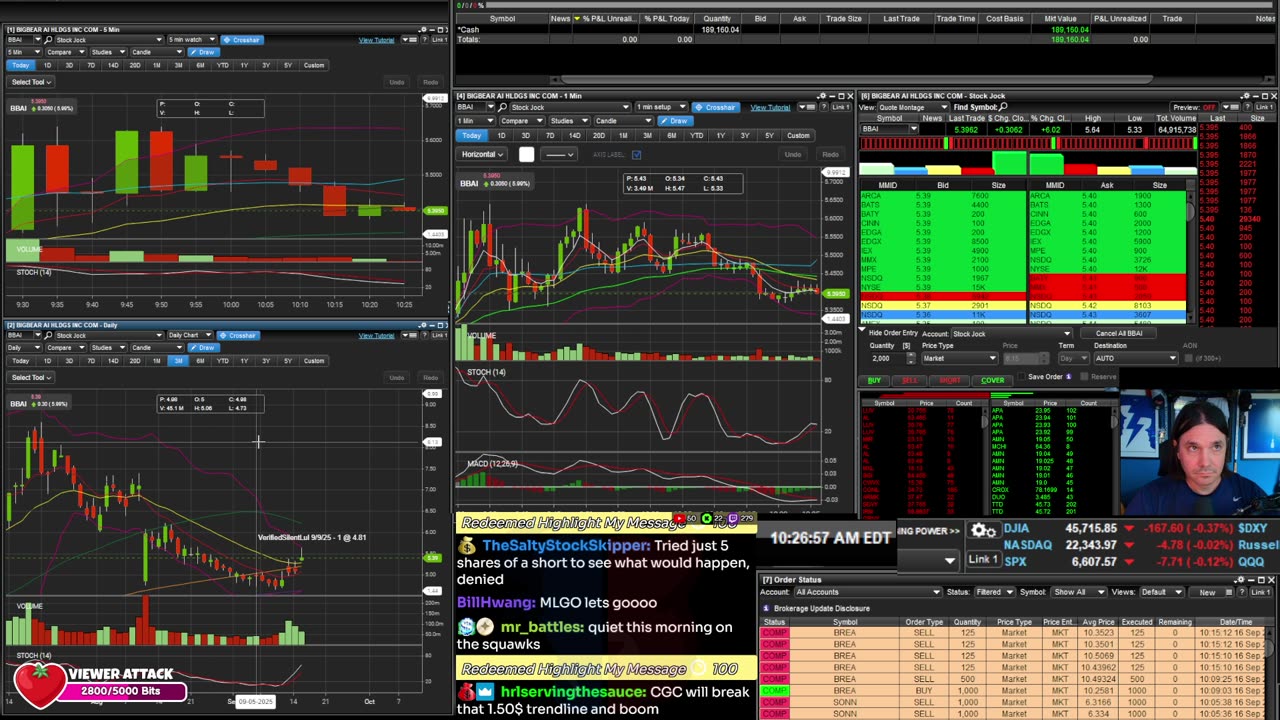Open View Tutorial link in 1 Min chart
The height and width of the screenshot is (720, 1280).
click(770, 107)
